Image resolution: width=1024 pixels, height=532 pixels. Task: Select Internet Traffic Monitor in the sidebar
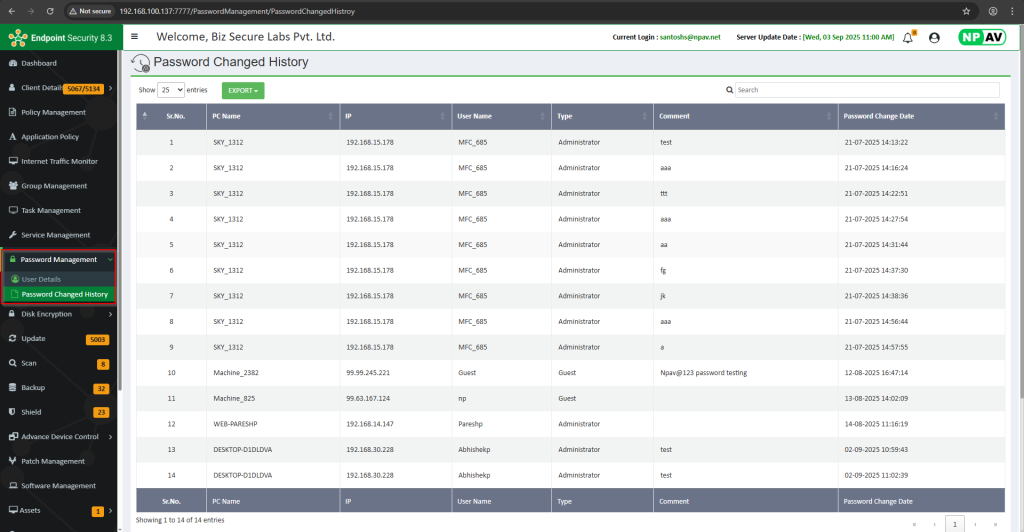[59, 161]
